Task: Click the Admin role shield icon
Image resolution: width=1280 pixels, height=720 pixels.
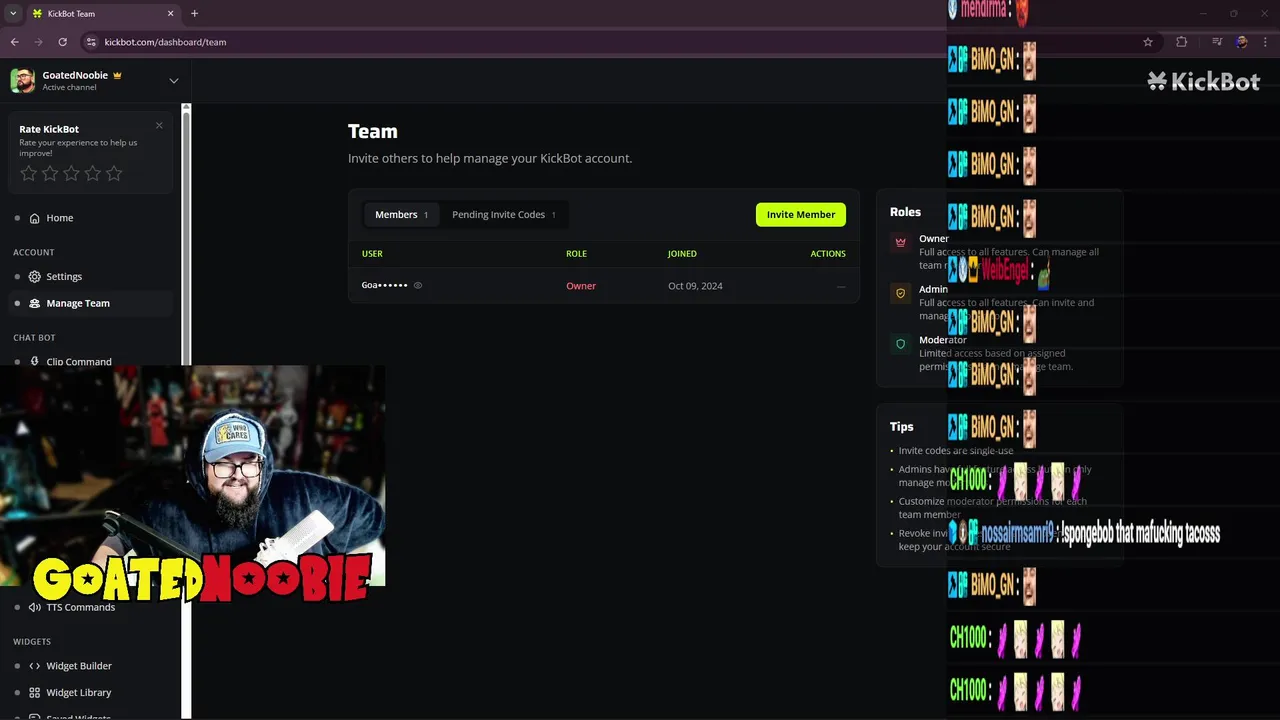Action: pyautogui.click(x=901, y=293)
